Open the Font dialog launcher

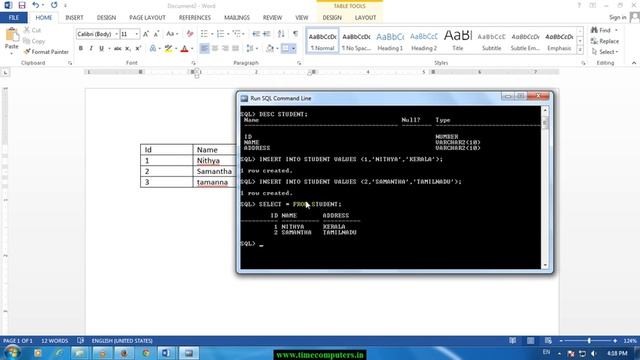(193, 63)
